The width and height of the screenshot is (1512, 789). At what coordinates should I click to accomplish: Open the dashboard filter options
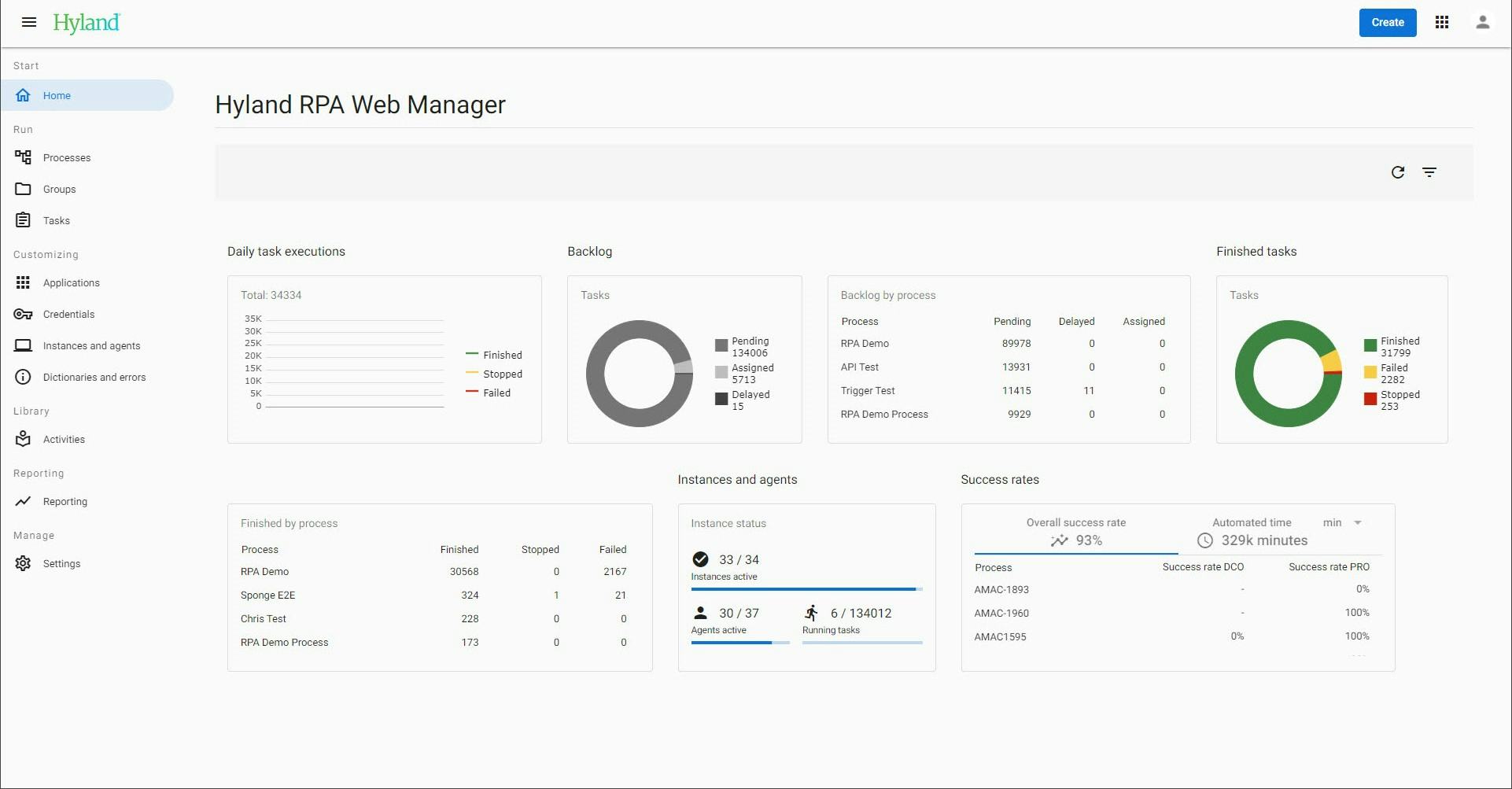[1429, 172]
